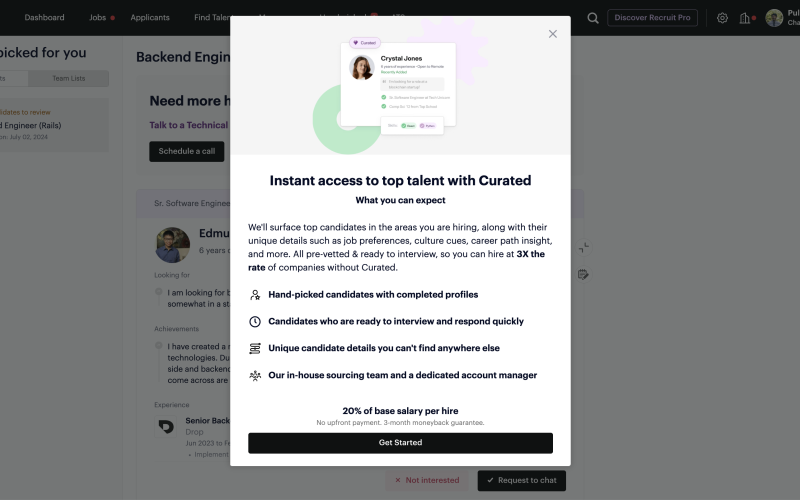This screenshot has height=500, width=800.
Task: Click Discover Recruit Pro button
Action: coord(652,18)
